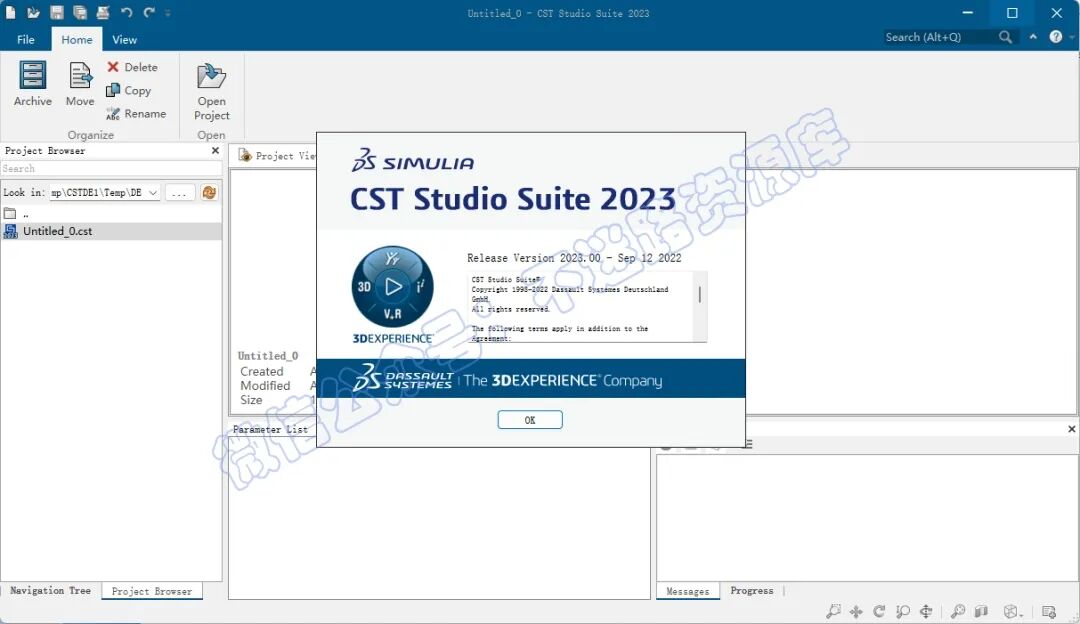Screen dimensions: 1080x624
Task: Switch to the Messages tab
Action: point(687,591)
